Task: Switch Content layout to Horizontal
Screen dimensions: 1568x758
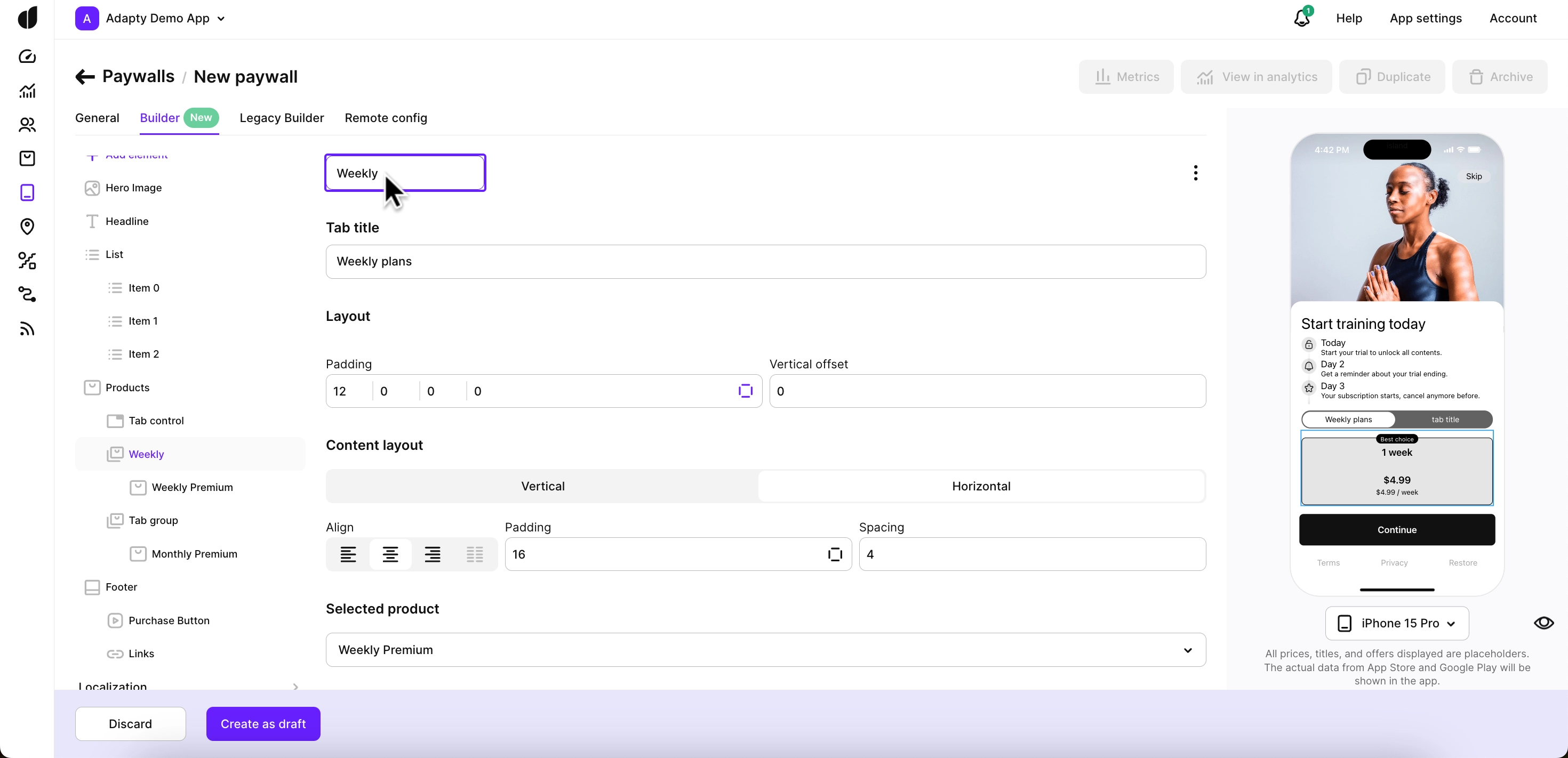Action: [x=981, y=486]
